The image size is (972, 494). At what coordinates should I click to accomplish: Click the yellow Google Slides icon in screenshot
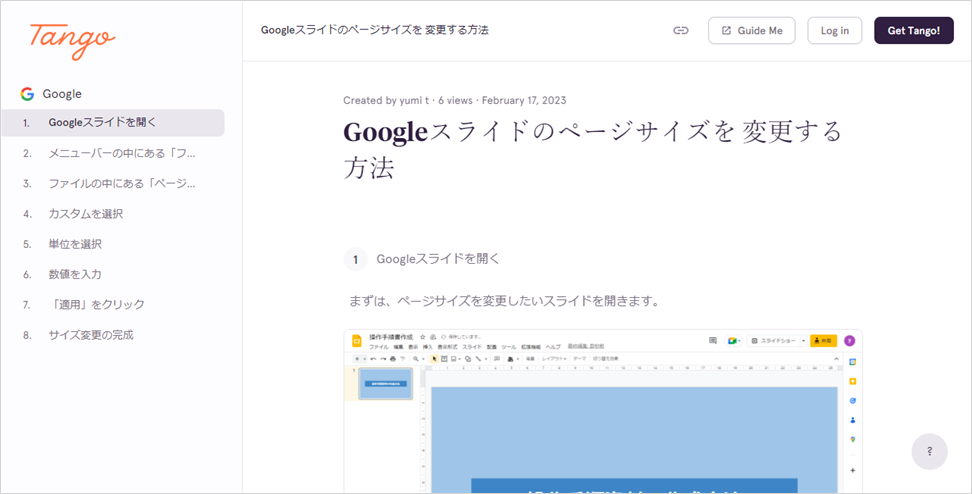point(356,341)
